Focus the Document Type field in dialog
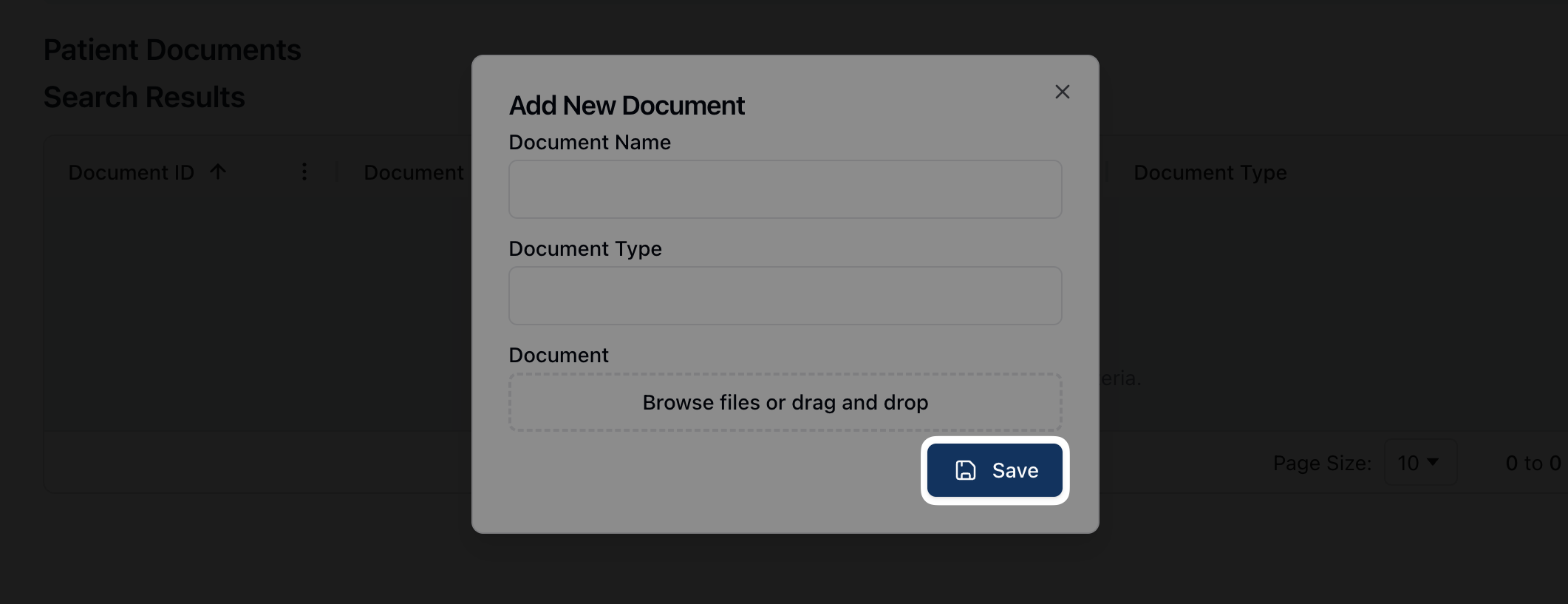Screen dimensions: 1568x604 (785, 296)
